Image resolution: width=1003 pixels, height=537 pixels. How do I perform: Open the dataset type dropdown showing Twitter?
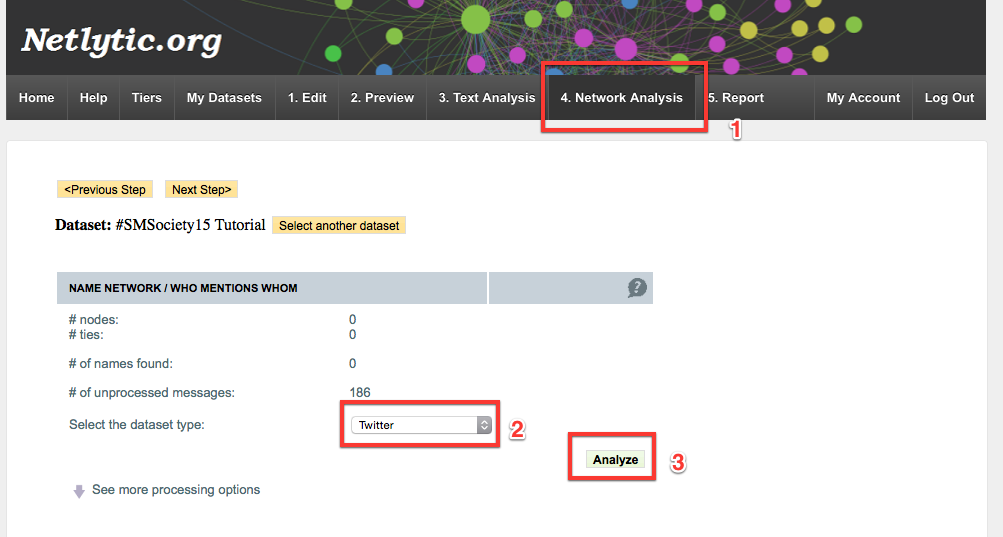[420, 425]
